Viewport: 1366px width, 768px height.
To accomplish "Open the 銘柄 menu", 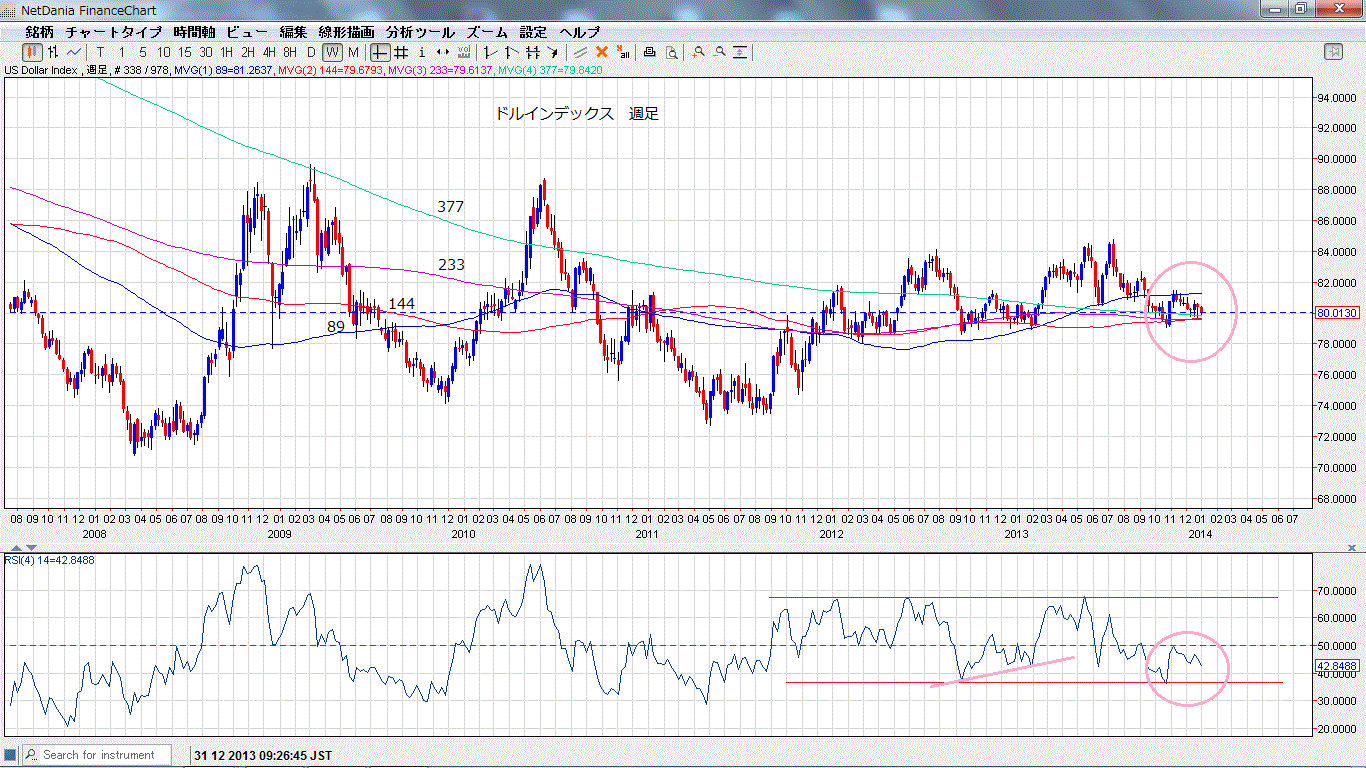I will point(40,32).
